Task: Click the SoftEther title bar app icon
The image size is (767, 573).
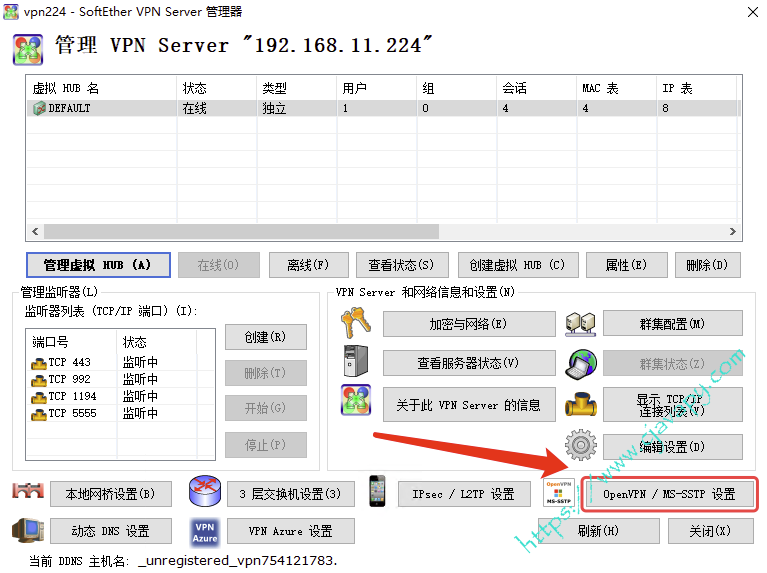Action: pyautogui.click(x=11, y=11)
